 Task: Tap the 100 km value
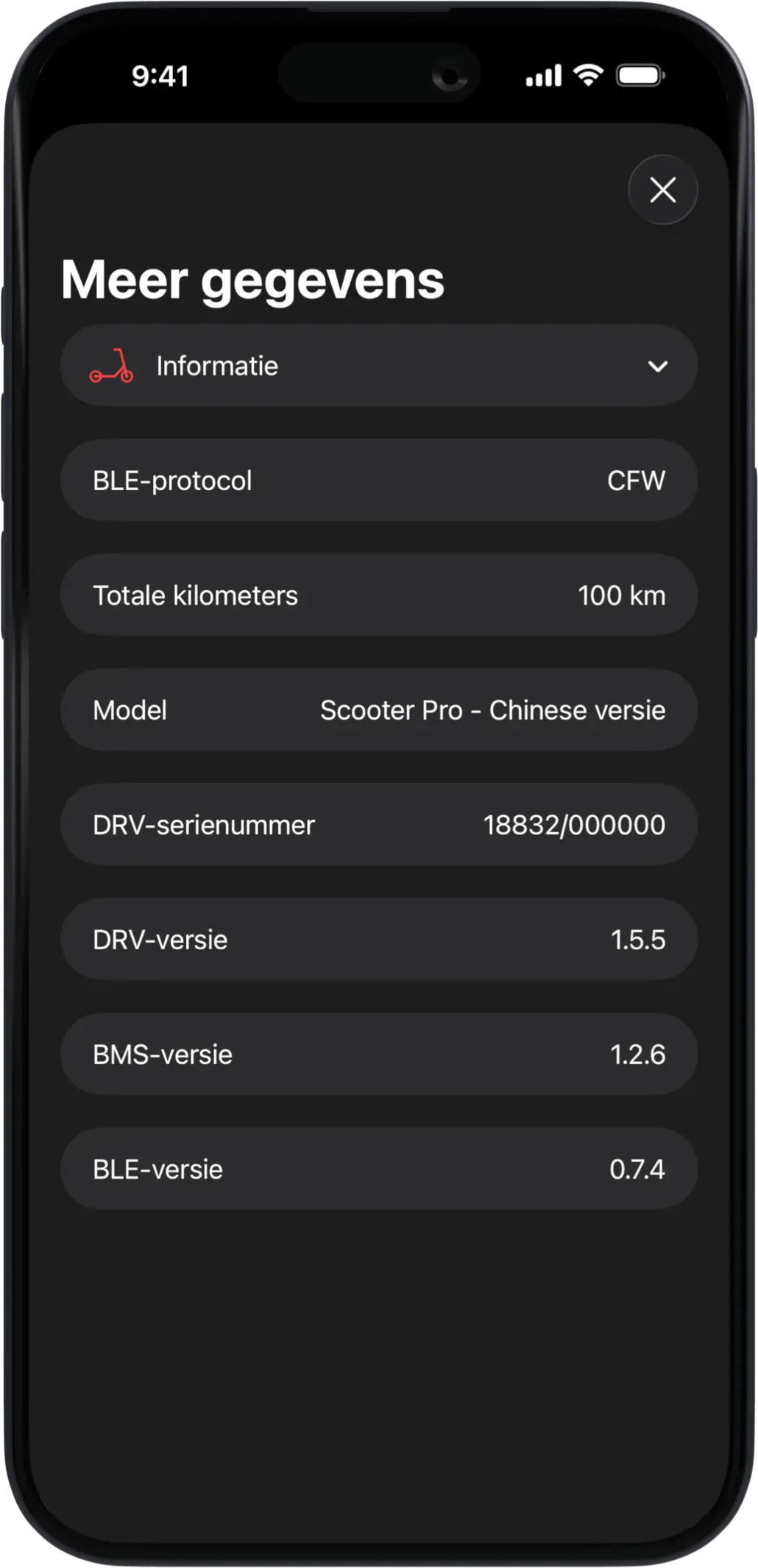coord(621,596)
